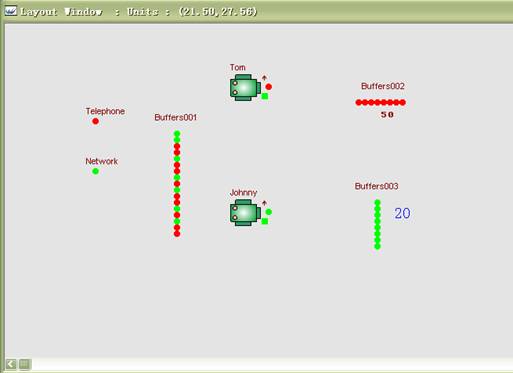Click the arrow above Tom's red dot
The image size is (513, 373).
(264, 78)
